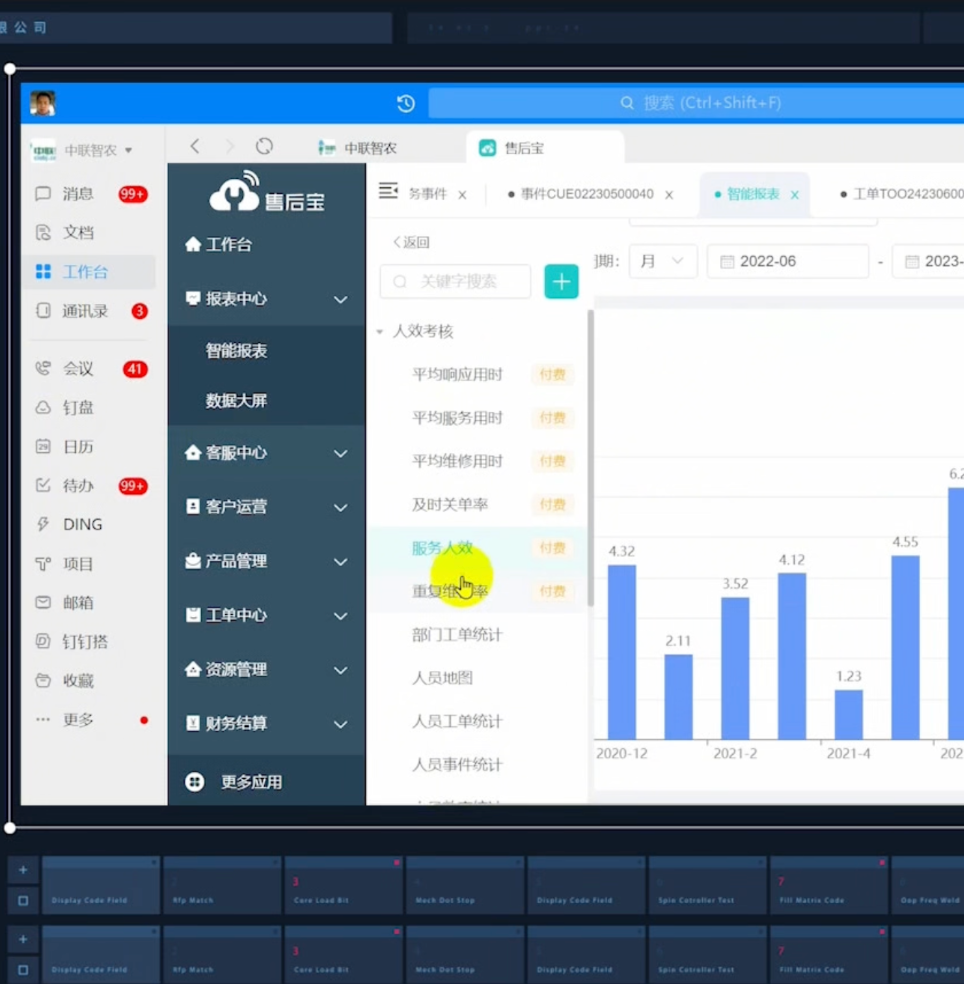Open the history clock icon
Screen dimensions: 964x984
click(406, 104)
